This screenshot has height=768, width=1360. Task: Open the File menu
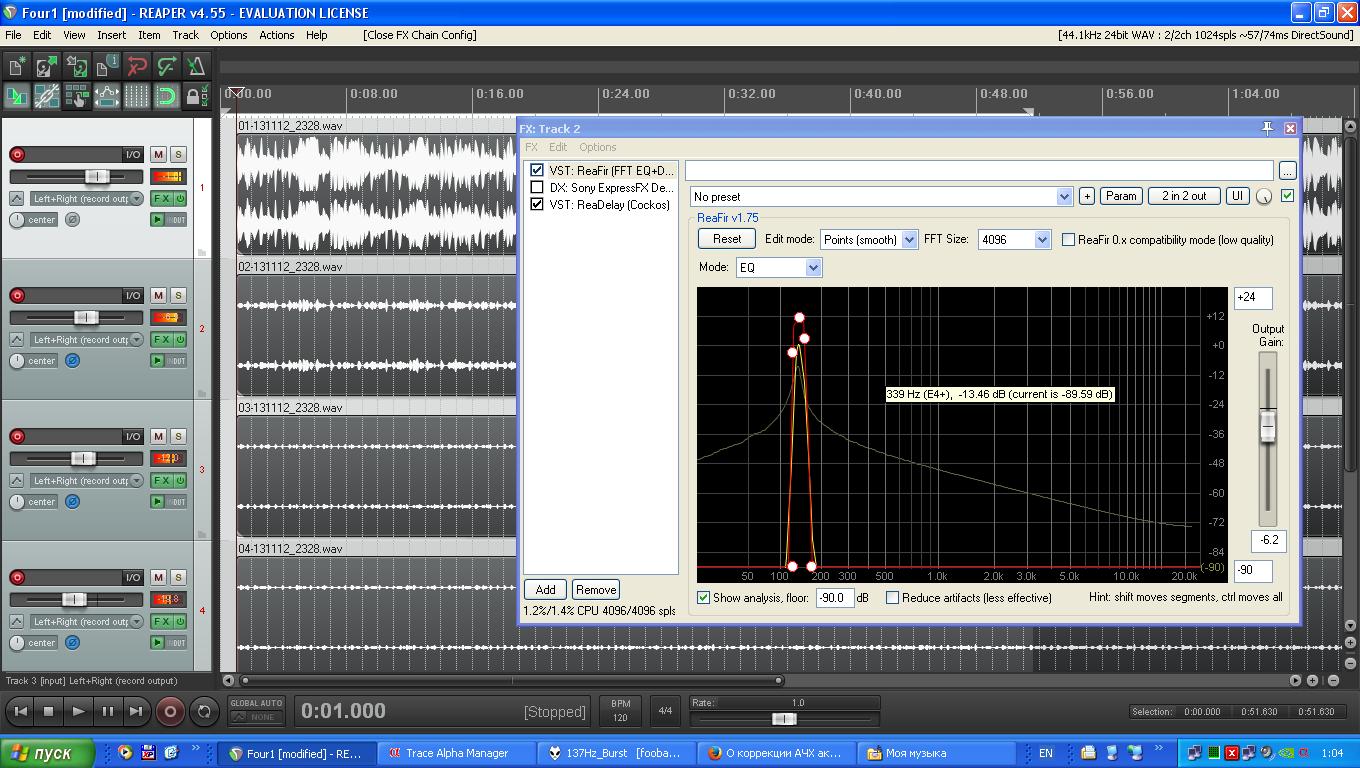click(13, 34)
